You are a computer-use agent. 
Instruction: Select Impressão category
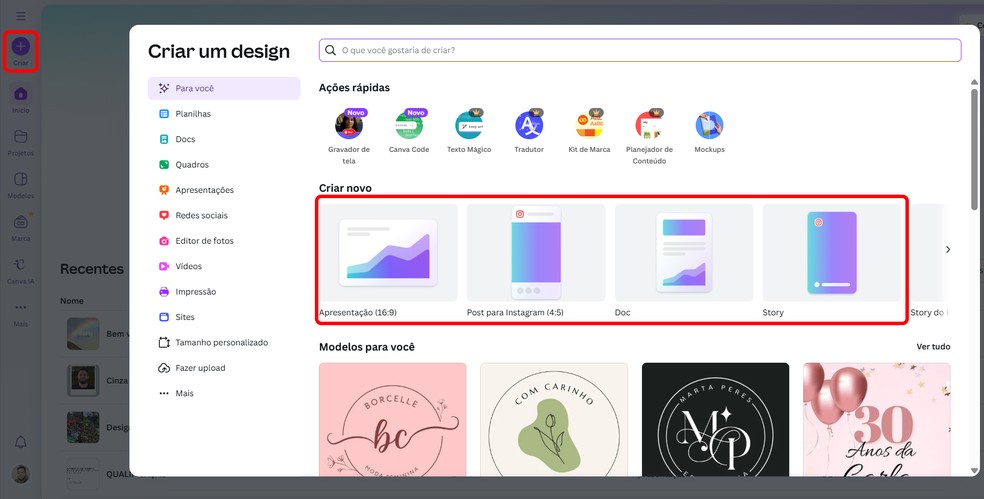coord(224,292)
